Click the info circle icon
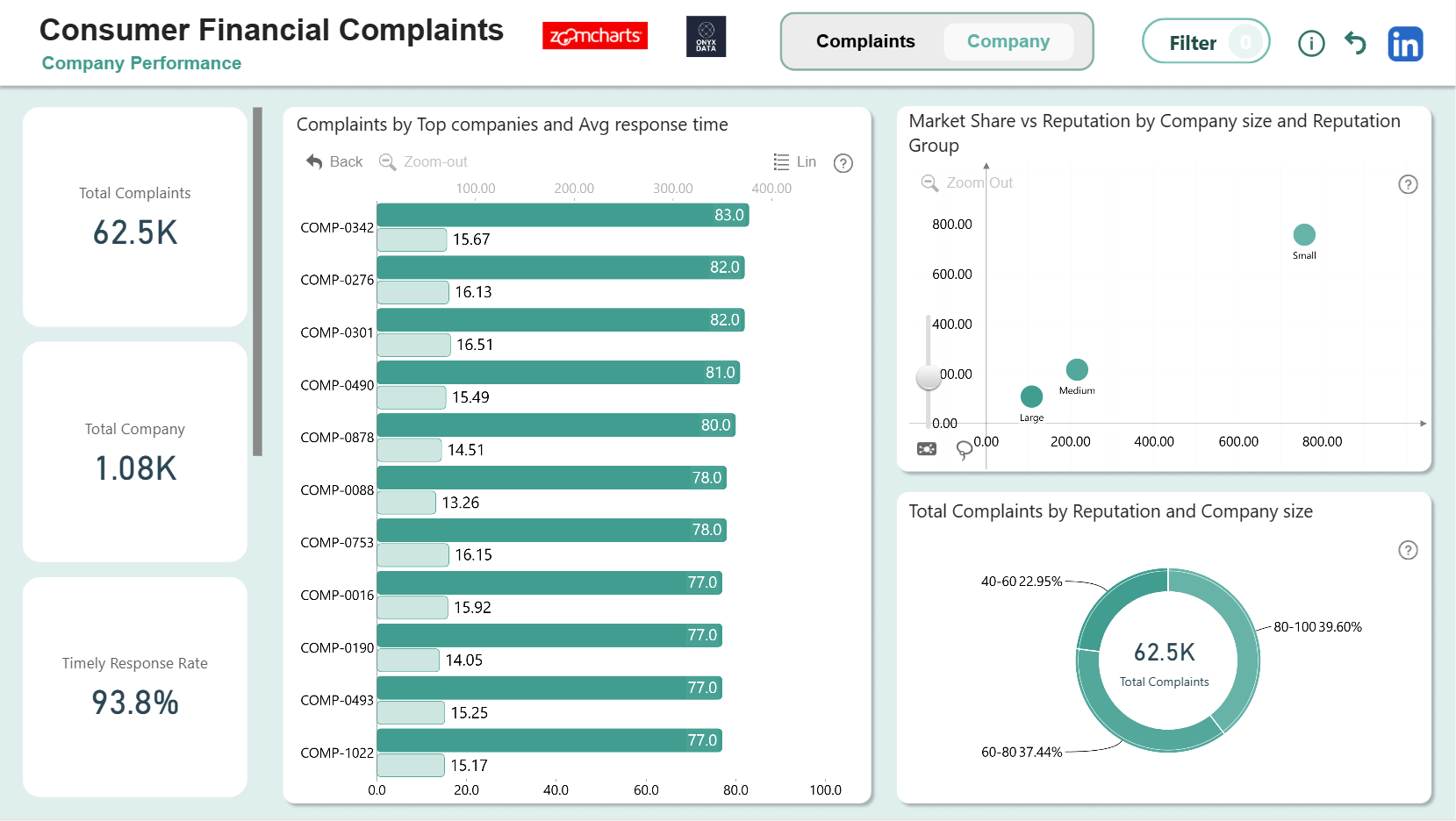The image size is (1456, 821). [x=1311, y=43]
